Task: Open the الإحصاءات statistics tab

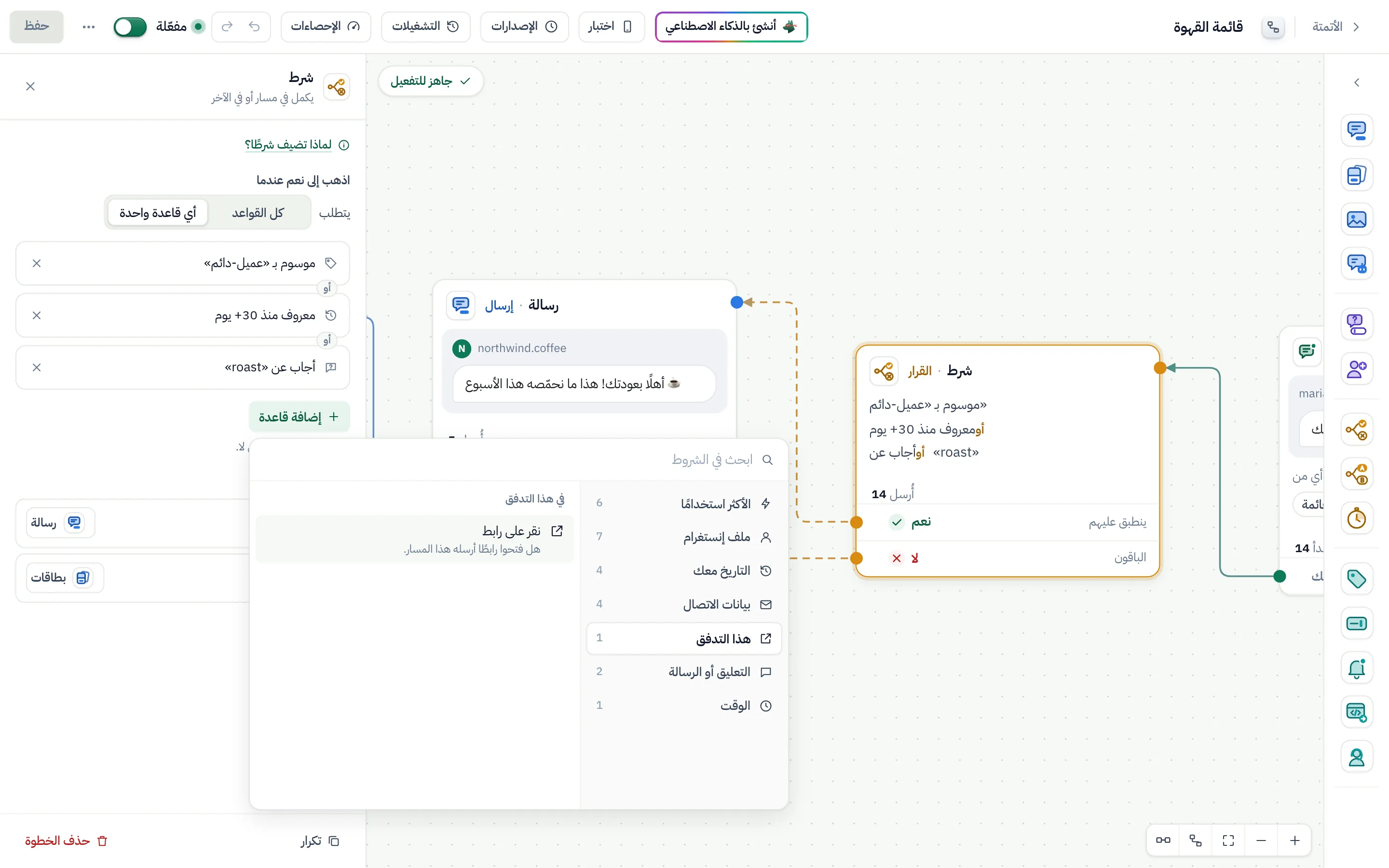Action: click(x=326, y=27)
